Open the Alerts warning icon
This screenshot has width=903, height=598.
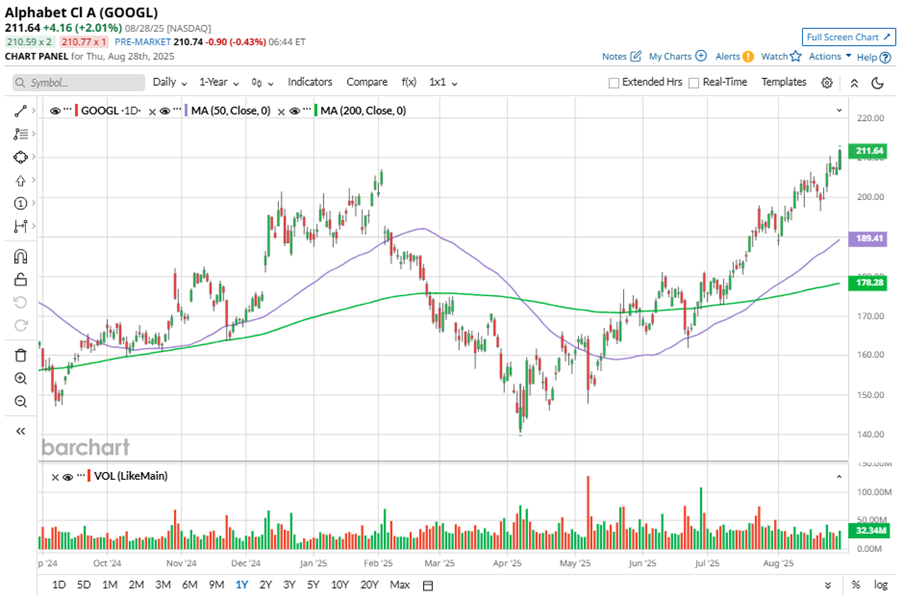coord(748,56)
